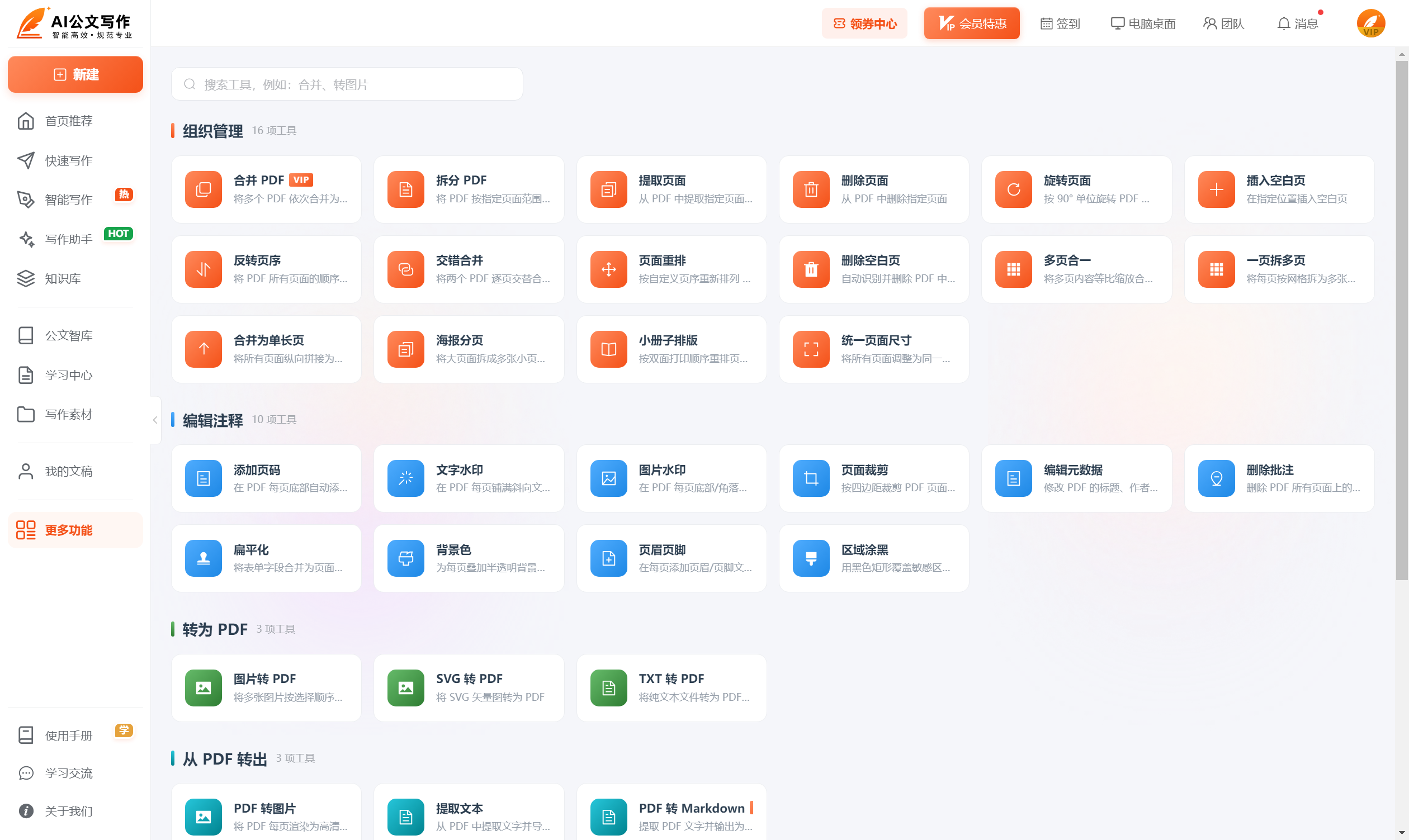Screen dimensions: 1409x840
Task: Open 我的文稿 sidebar item
Action: tap(75, 471)
